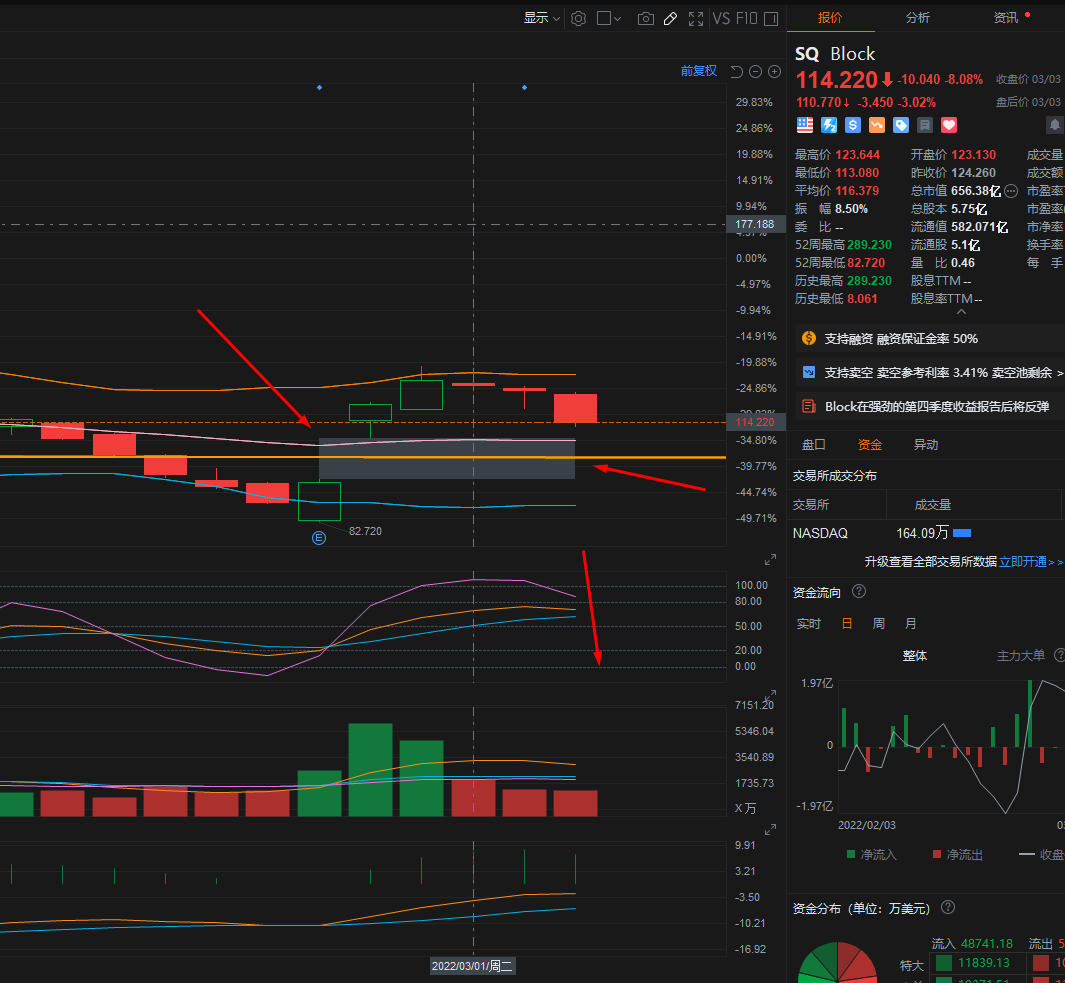Click the 立即开通 upgrade link

[1031, 561]
